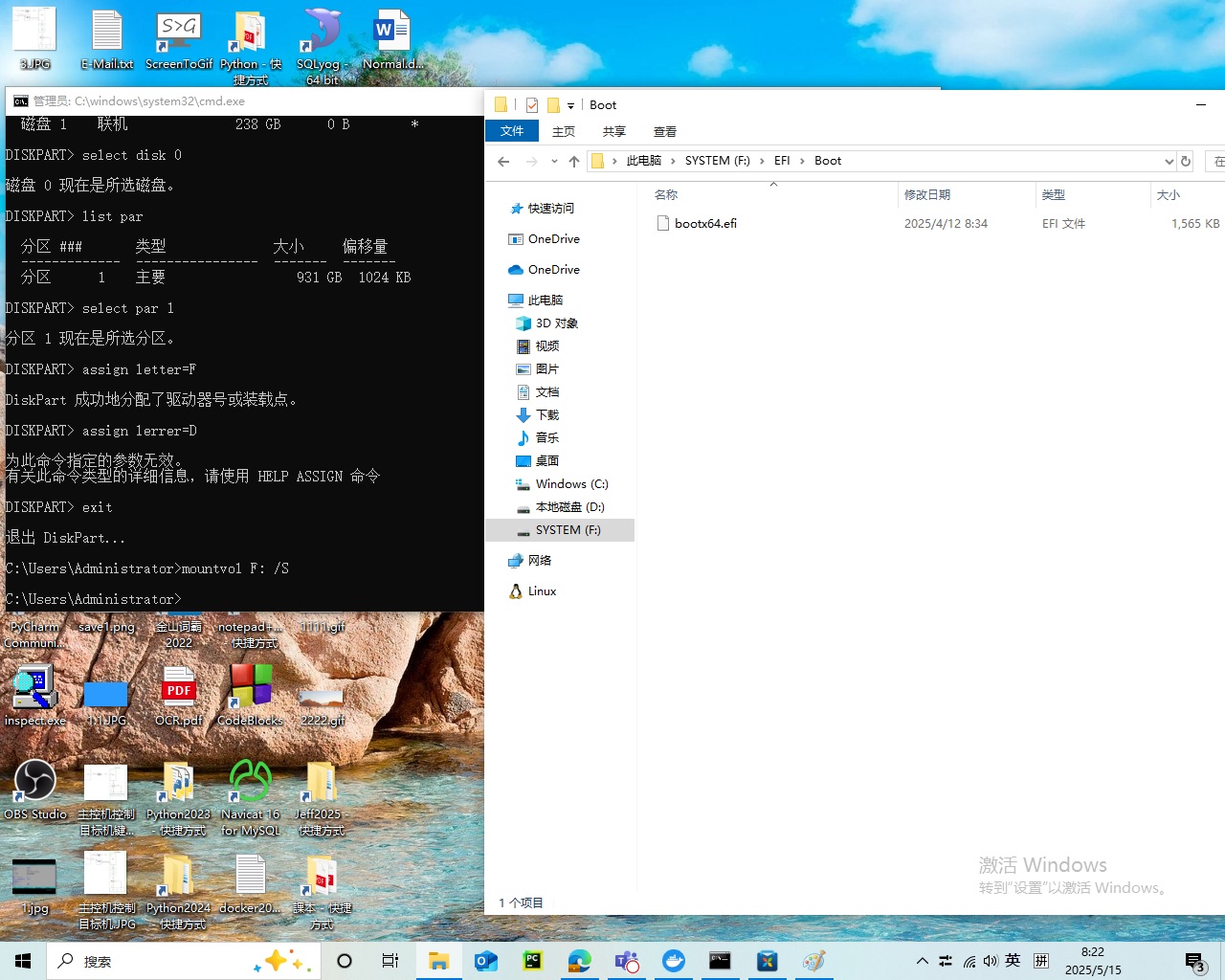Select SYSTEM (F:) drive in navigation pane
This screenshot has height=980, width=1225.
561,529
